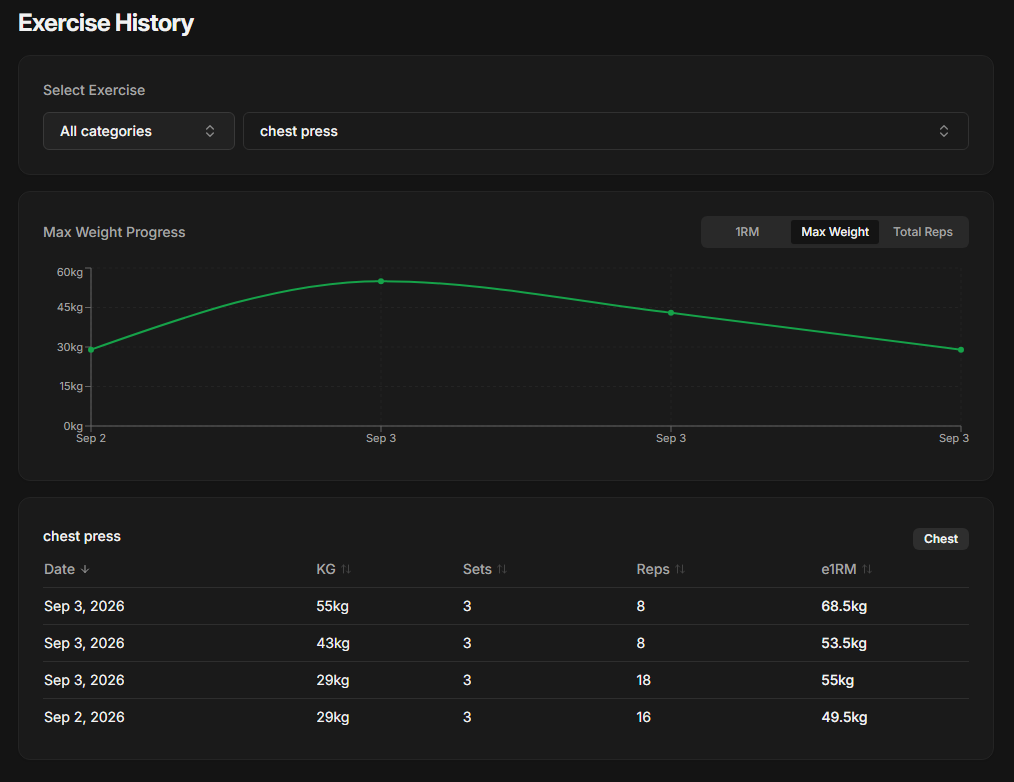
Task: Click the 45kg axis label
Action: [x=70, y=307]
